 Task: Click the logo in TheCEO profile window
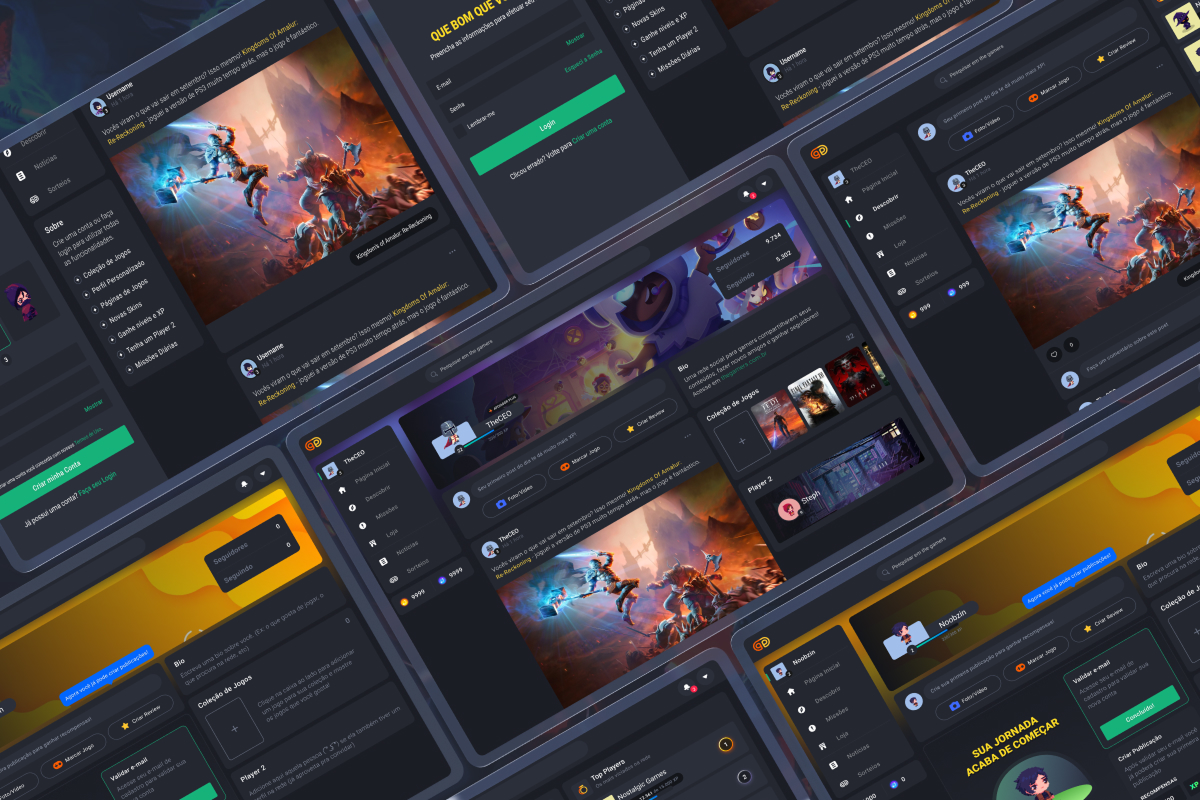[313, 444]
